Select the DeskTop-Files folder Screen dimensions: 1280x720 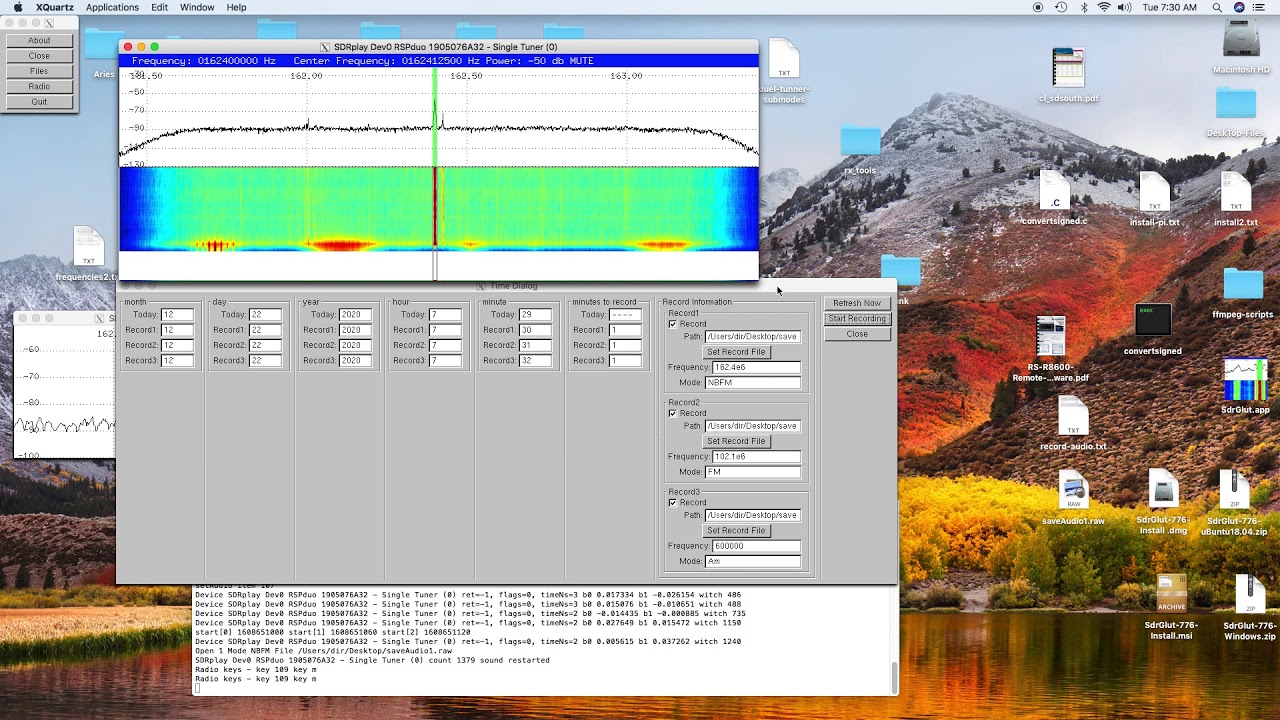click(x=1236, y=103)
